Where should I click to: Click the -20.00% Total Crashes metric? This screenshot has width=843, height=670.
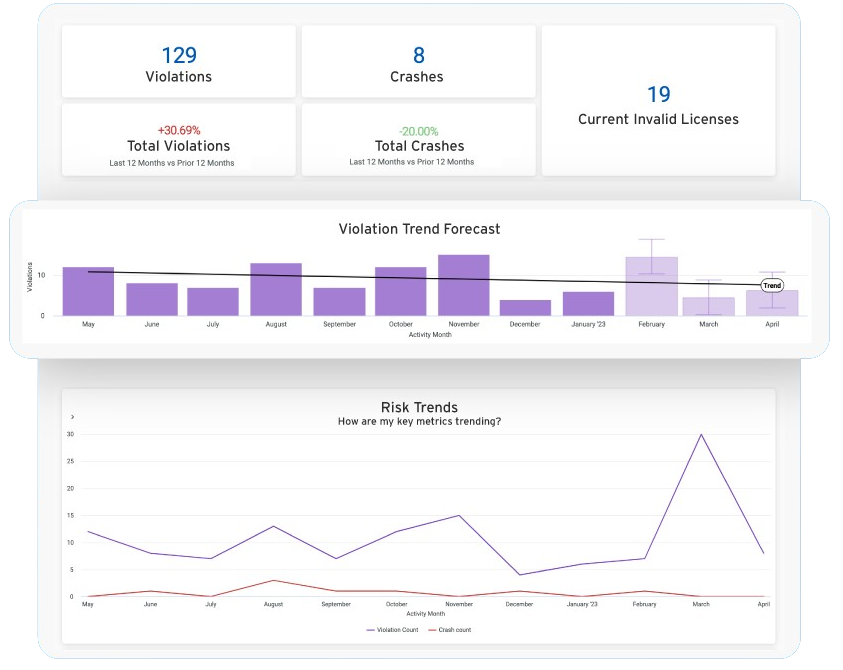point(417,140)
